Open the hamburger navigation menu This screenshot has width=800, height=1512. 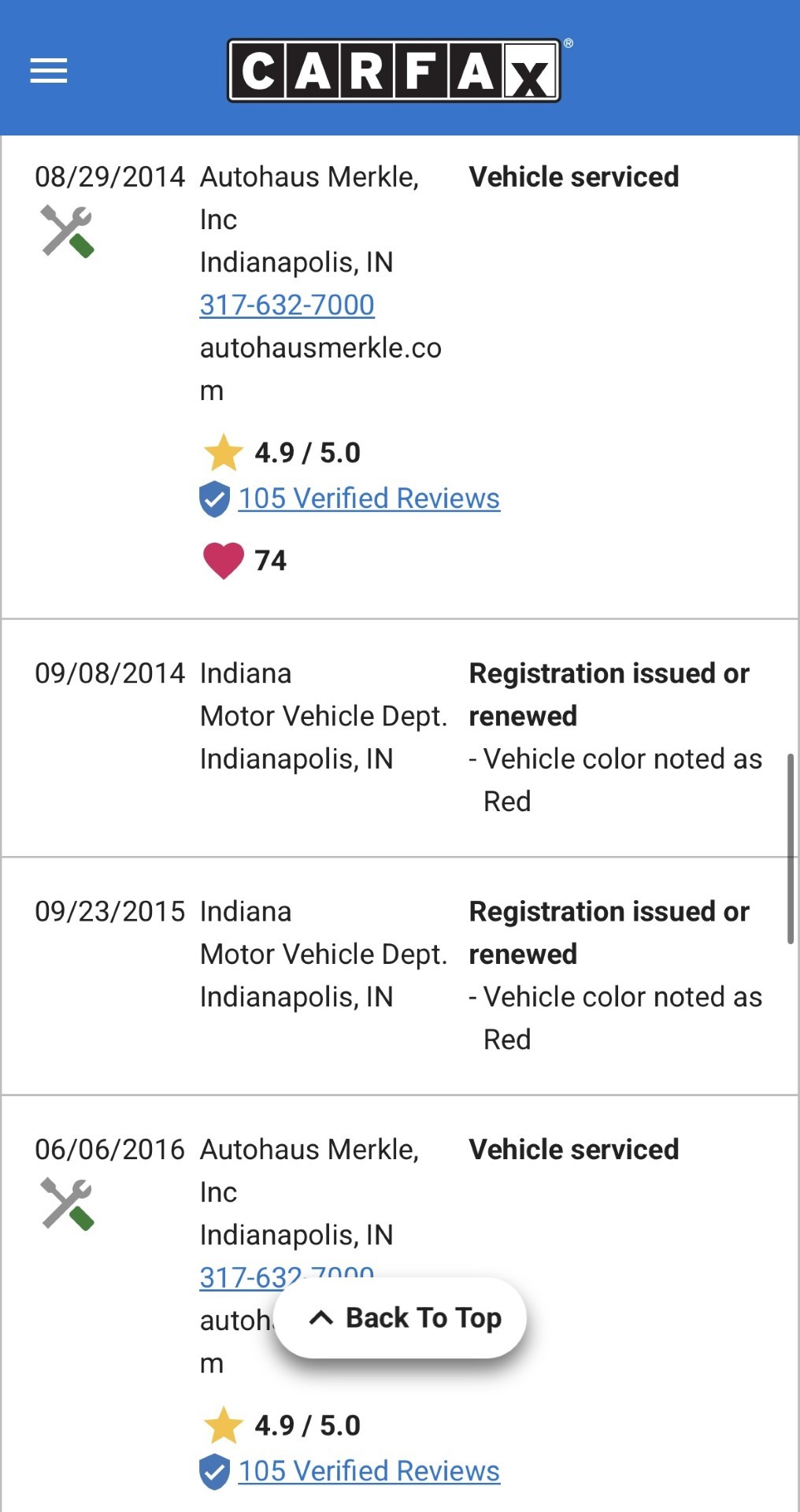tap(49, 71)
